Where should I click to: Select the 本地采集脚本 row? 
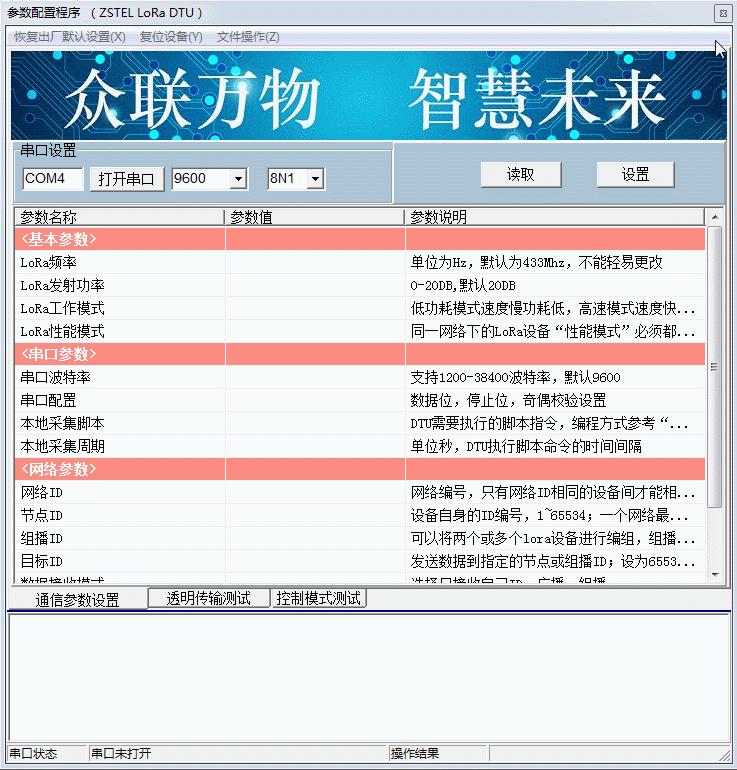pos(360,423)
